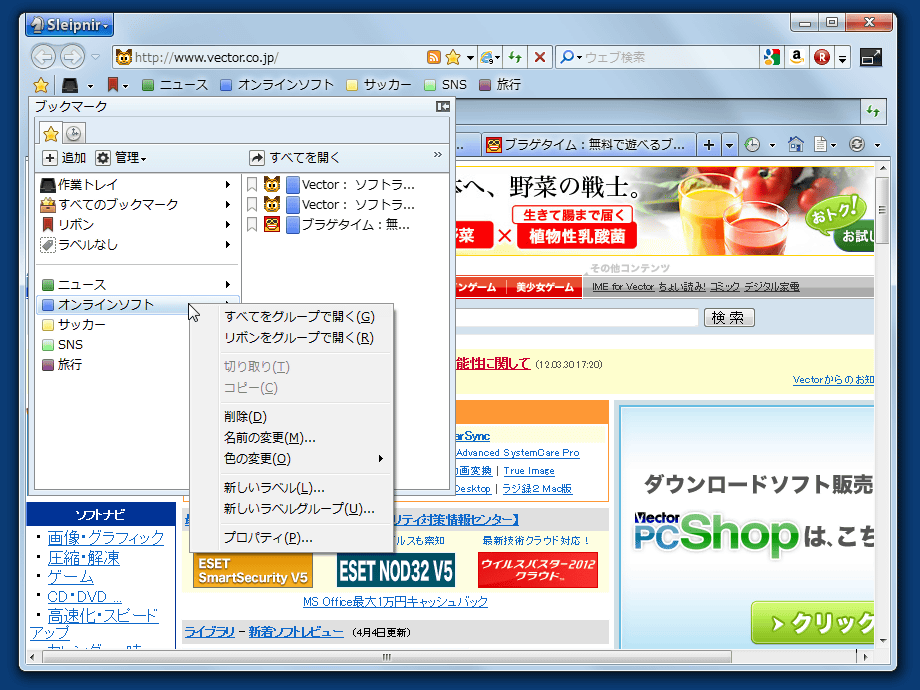The height and width of the screenshot is (690, 920).
Task: Toggle ribbon flag for first Vector bookmark
Action: pos(252,184)
